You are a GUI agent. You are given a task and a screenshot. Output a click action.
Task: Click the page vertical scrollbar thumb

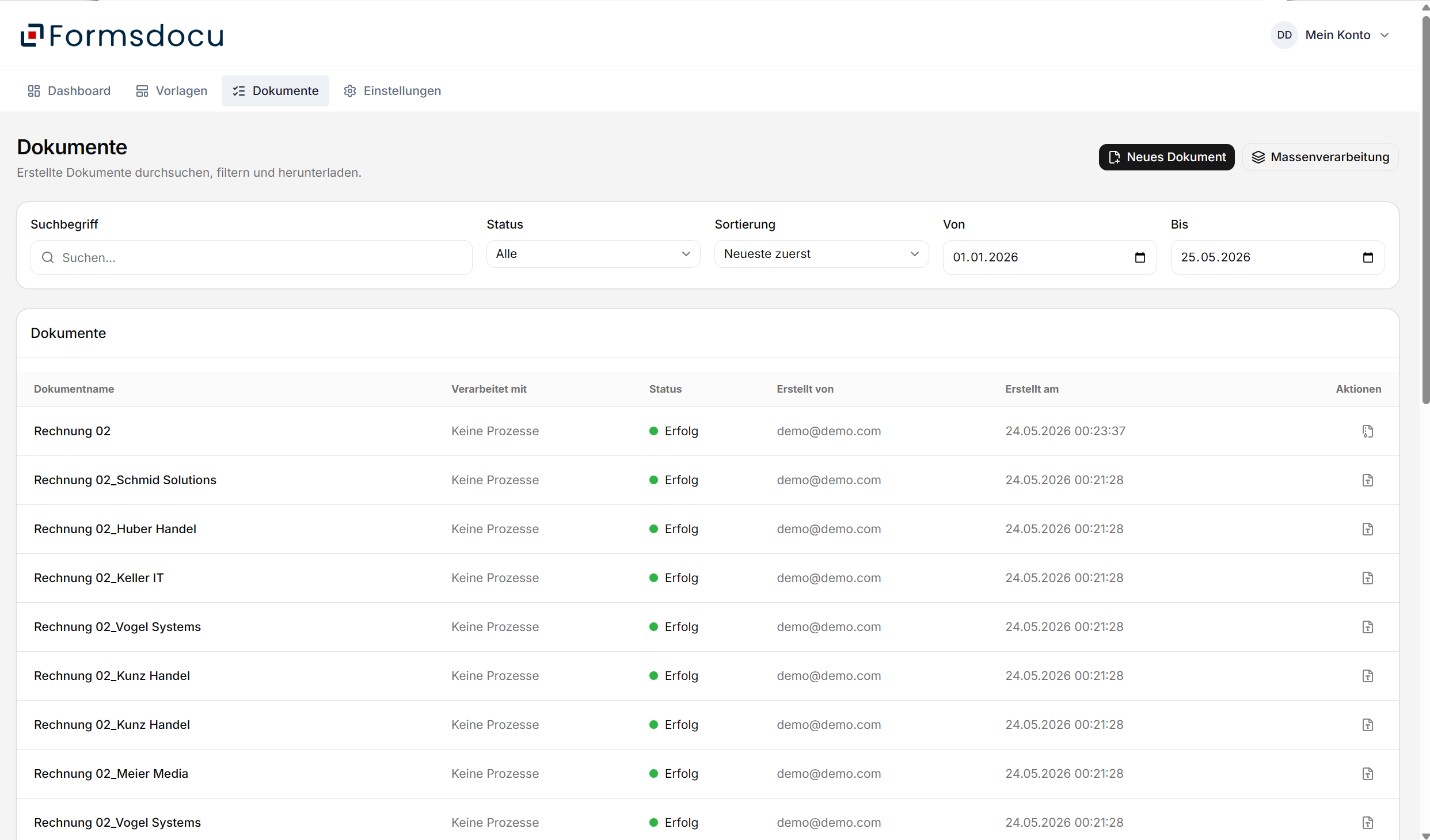coord(1425,210)
